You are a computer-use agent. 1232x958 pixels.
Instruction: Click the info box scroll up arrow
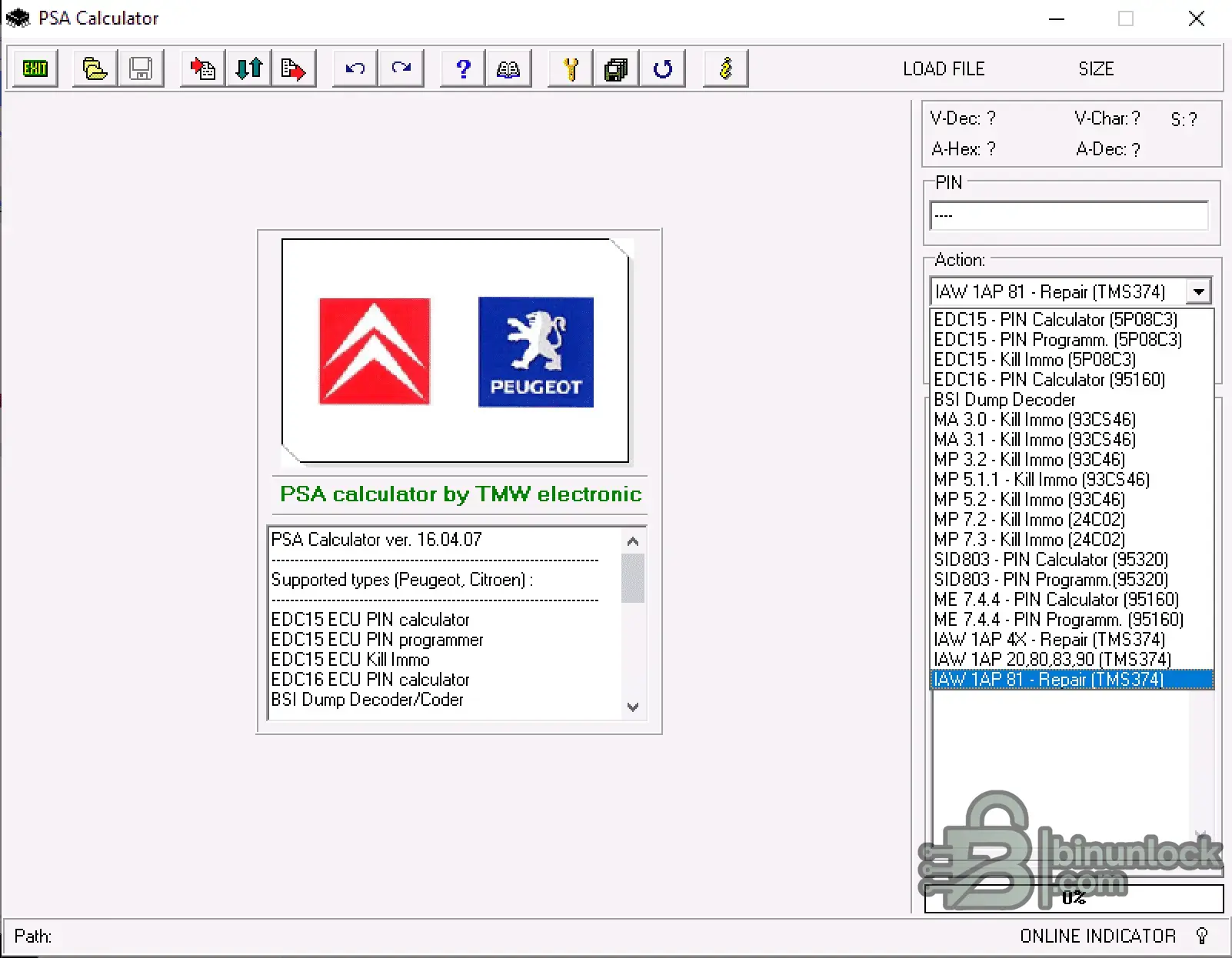click(633, 541)
